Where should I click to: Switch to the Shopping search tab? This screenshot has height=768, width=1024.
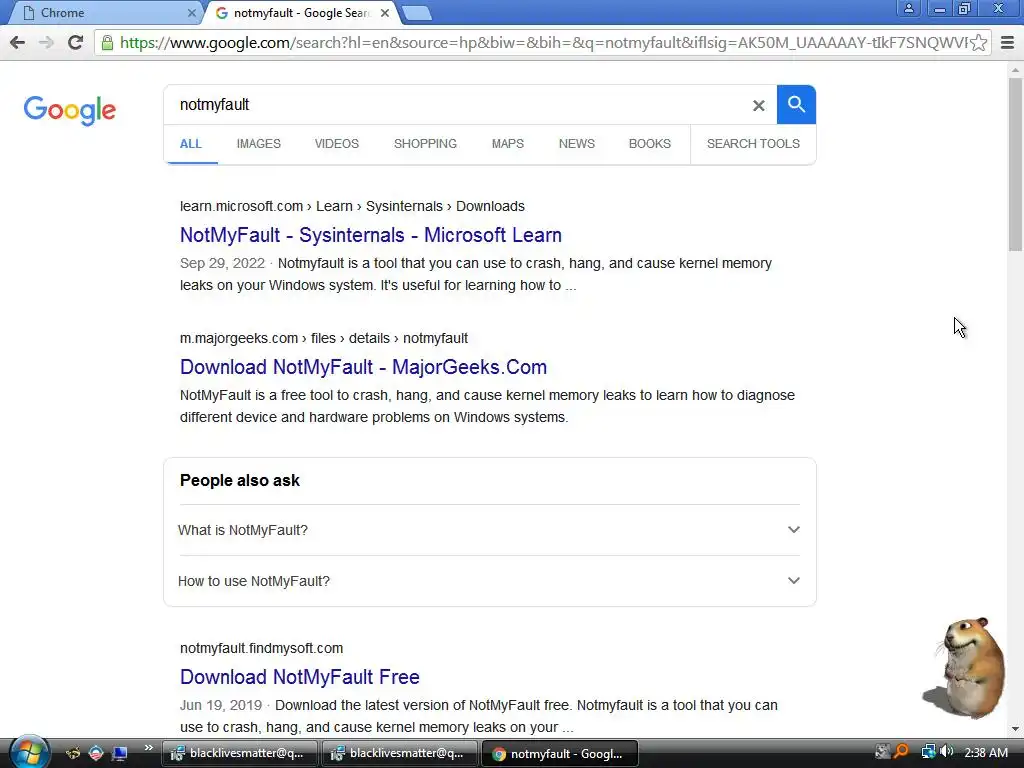(x=425, y=144)
